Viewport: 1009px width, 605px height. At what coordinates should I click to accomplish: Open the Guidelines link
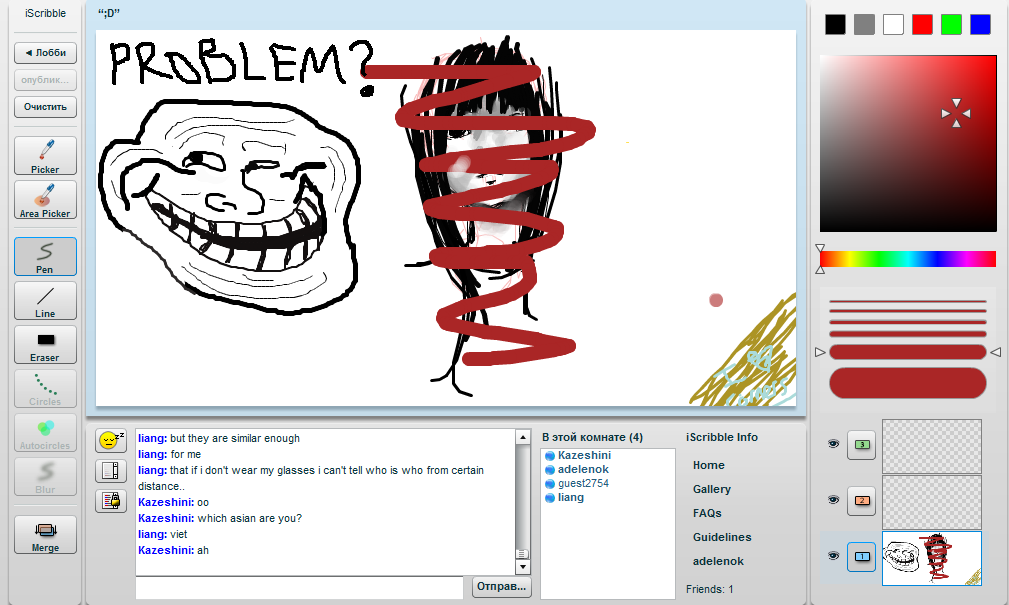722,537
